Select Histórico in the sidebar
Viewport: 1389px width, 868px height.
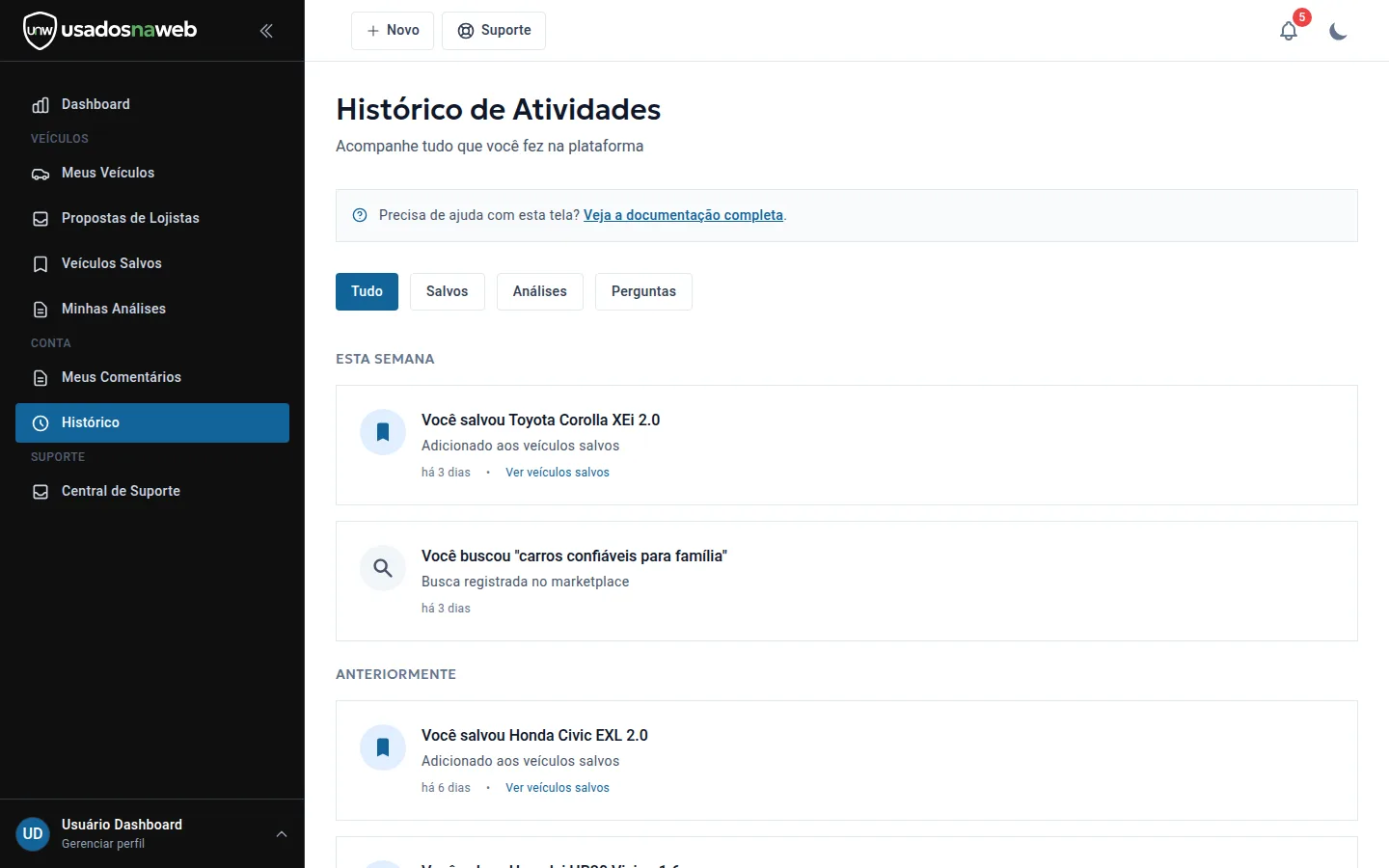(152, 422)
